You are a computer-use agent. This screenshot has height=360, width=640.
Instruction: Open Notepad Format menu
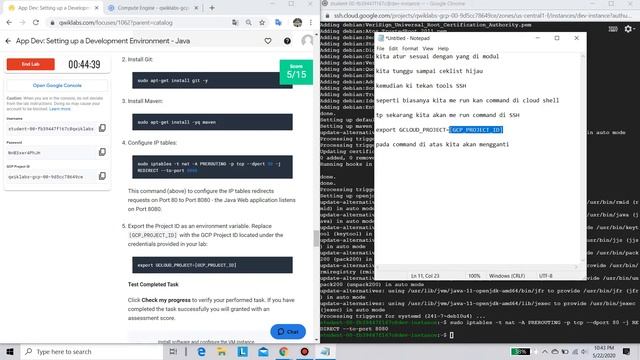pyautogui.click(x=410, y=48)
